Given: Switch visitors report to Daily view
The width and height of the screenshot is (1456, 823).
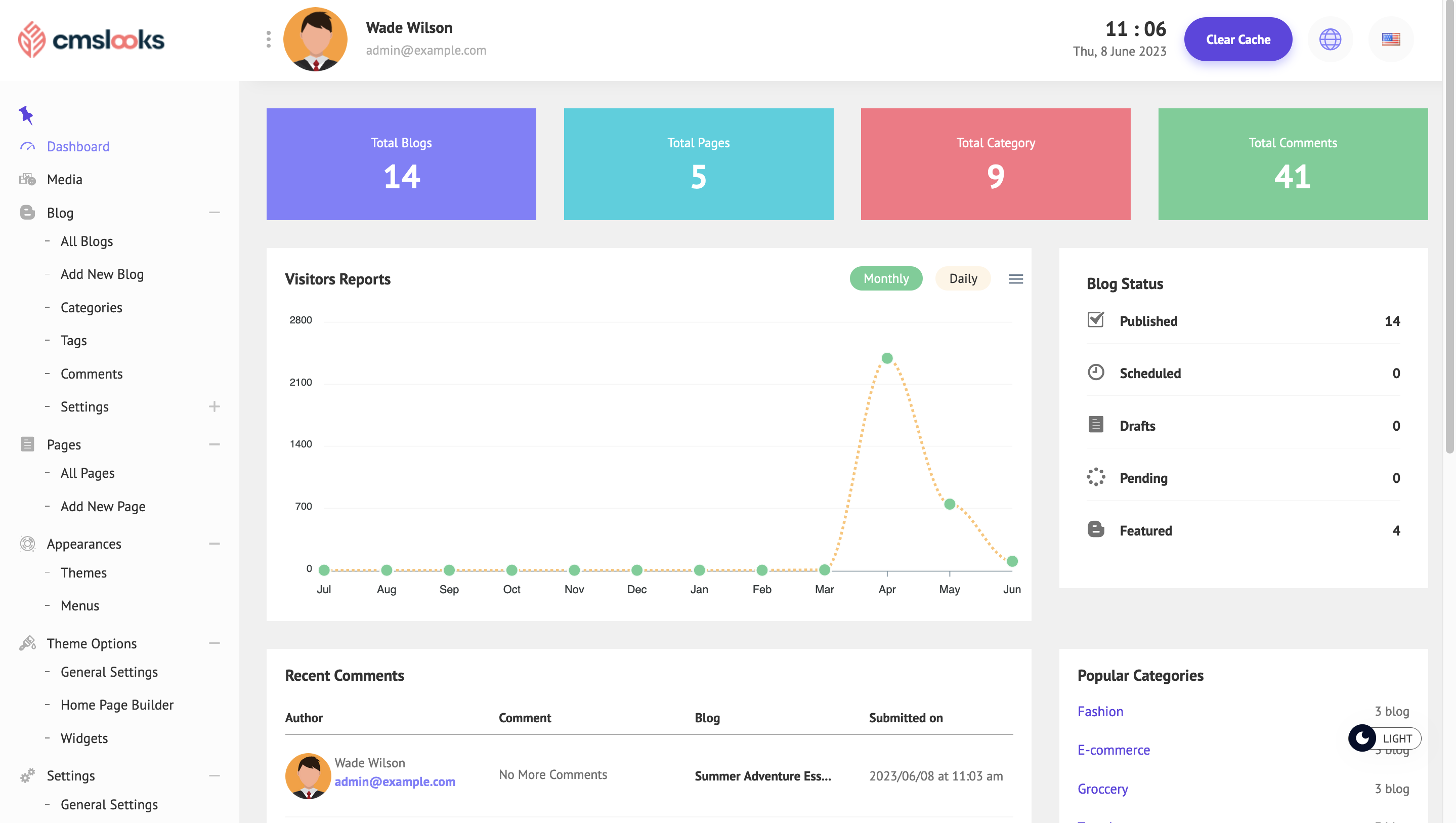Looking at the screenshot, I should (x=963, y=278).
